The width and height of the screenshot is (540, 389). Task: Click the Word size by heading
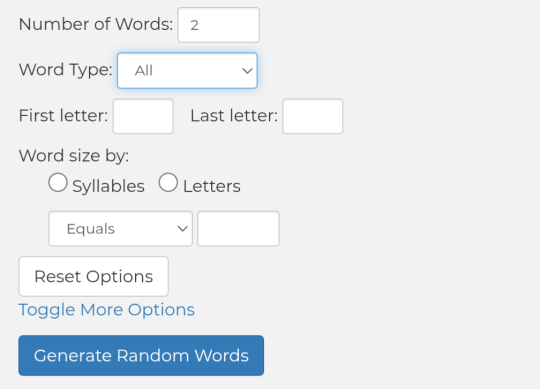pyautogui.click(x=74, y=156)
